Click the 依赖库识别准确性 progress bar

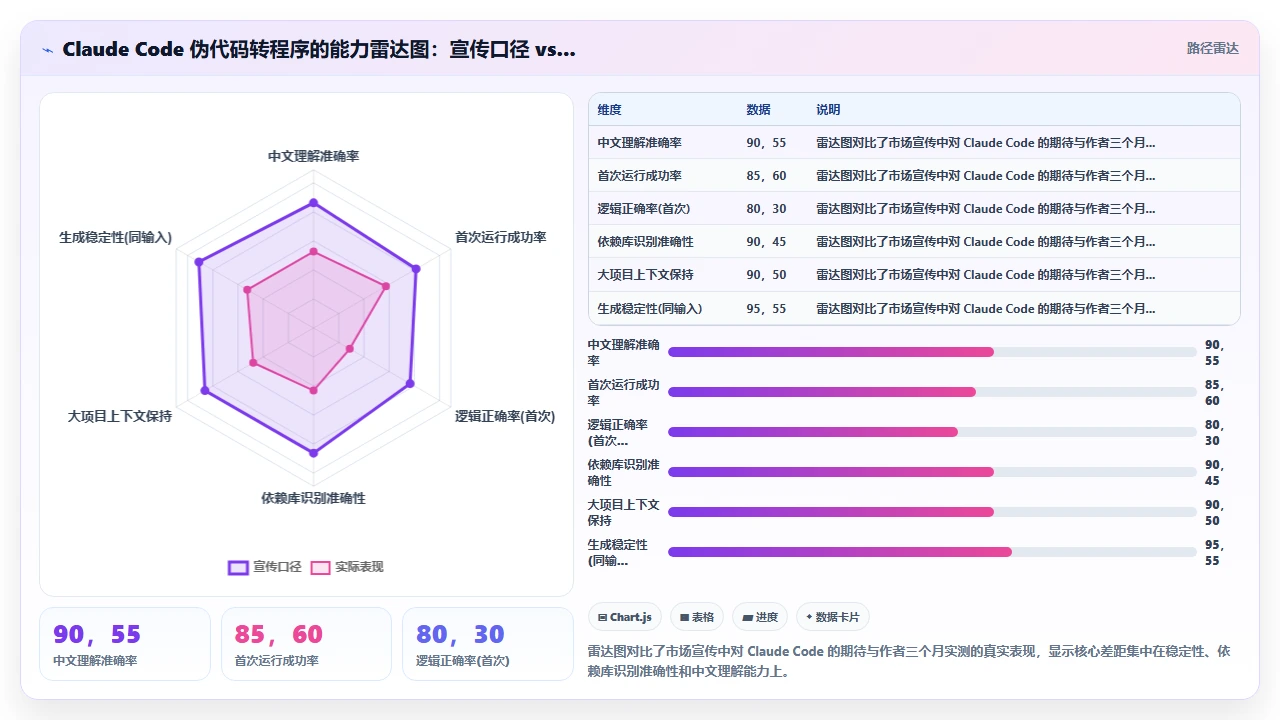[932, 472]
